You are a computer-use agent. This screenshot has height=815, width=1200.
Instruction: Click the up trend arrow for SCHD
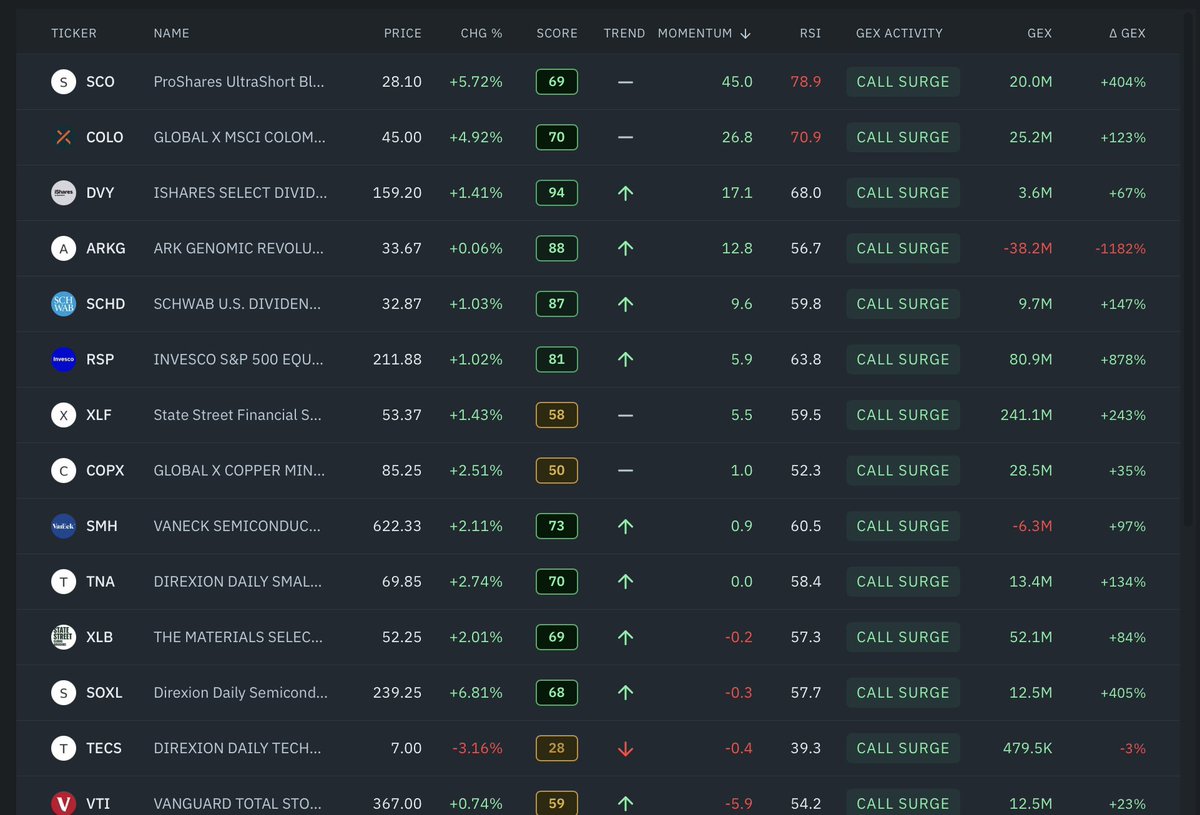coord(625,304)
